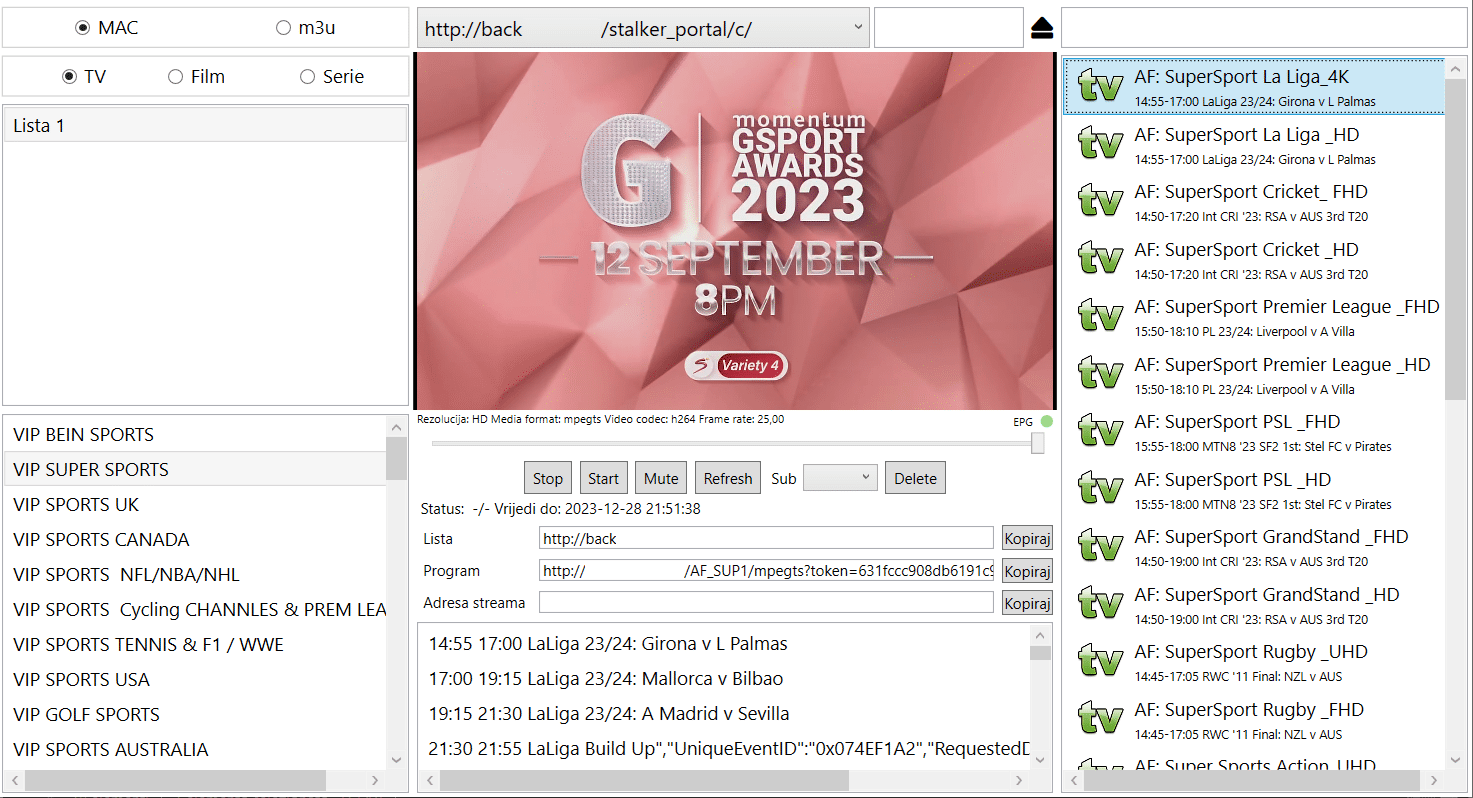Screen dimensions: 1473x798
Task: Select the MAC radio button
Action: (83, 28)
